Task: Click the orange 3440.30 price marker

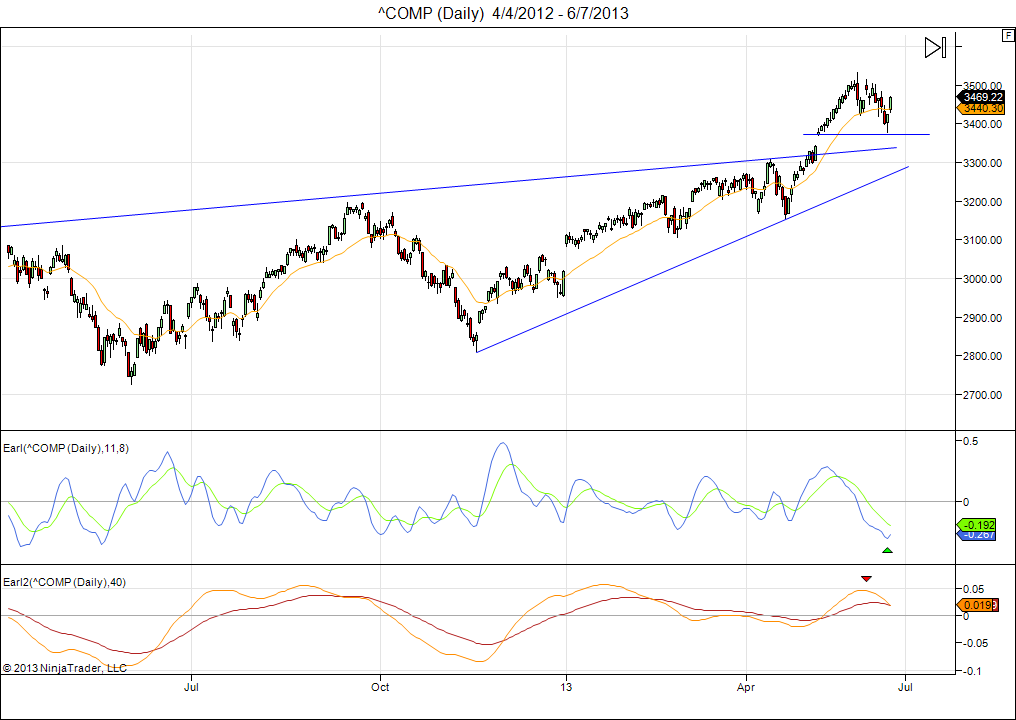Action: 981,108
